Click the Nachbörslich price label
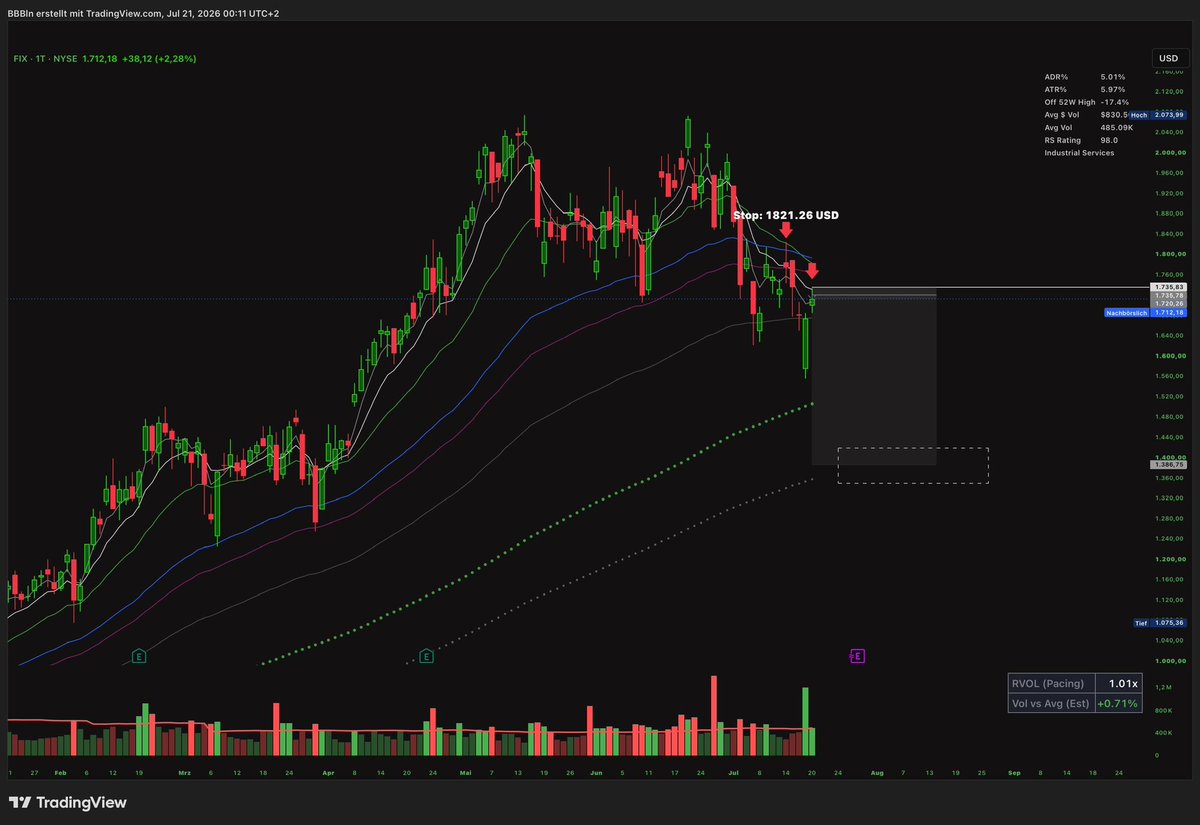 click(1125, 313)
